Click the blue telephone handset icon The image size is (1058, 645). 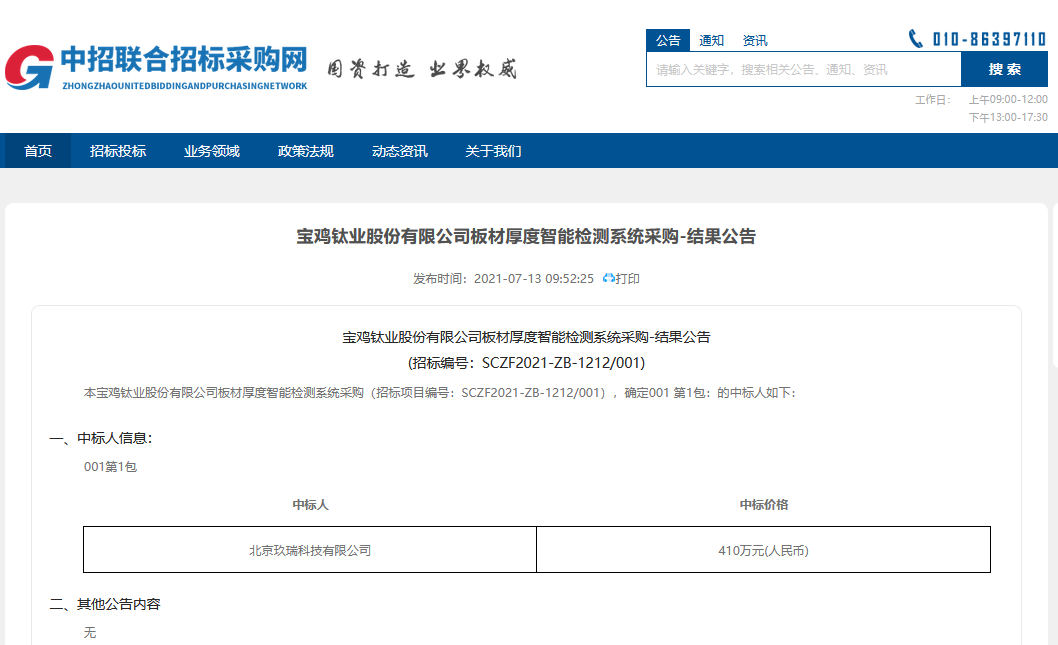(916, 39)
